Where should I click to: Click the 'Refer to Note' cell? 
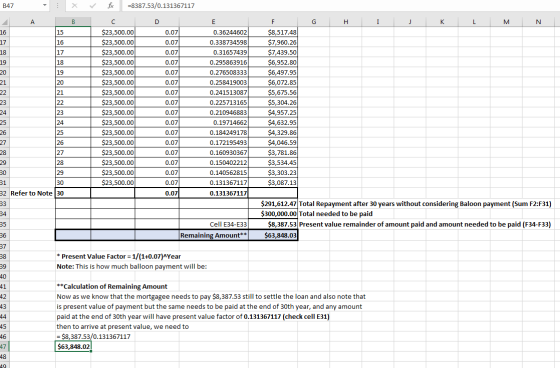pyautogui.click(x=32, y=193)
